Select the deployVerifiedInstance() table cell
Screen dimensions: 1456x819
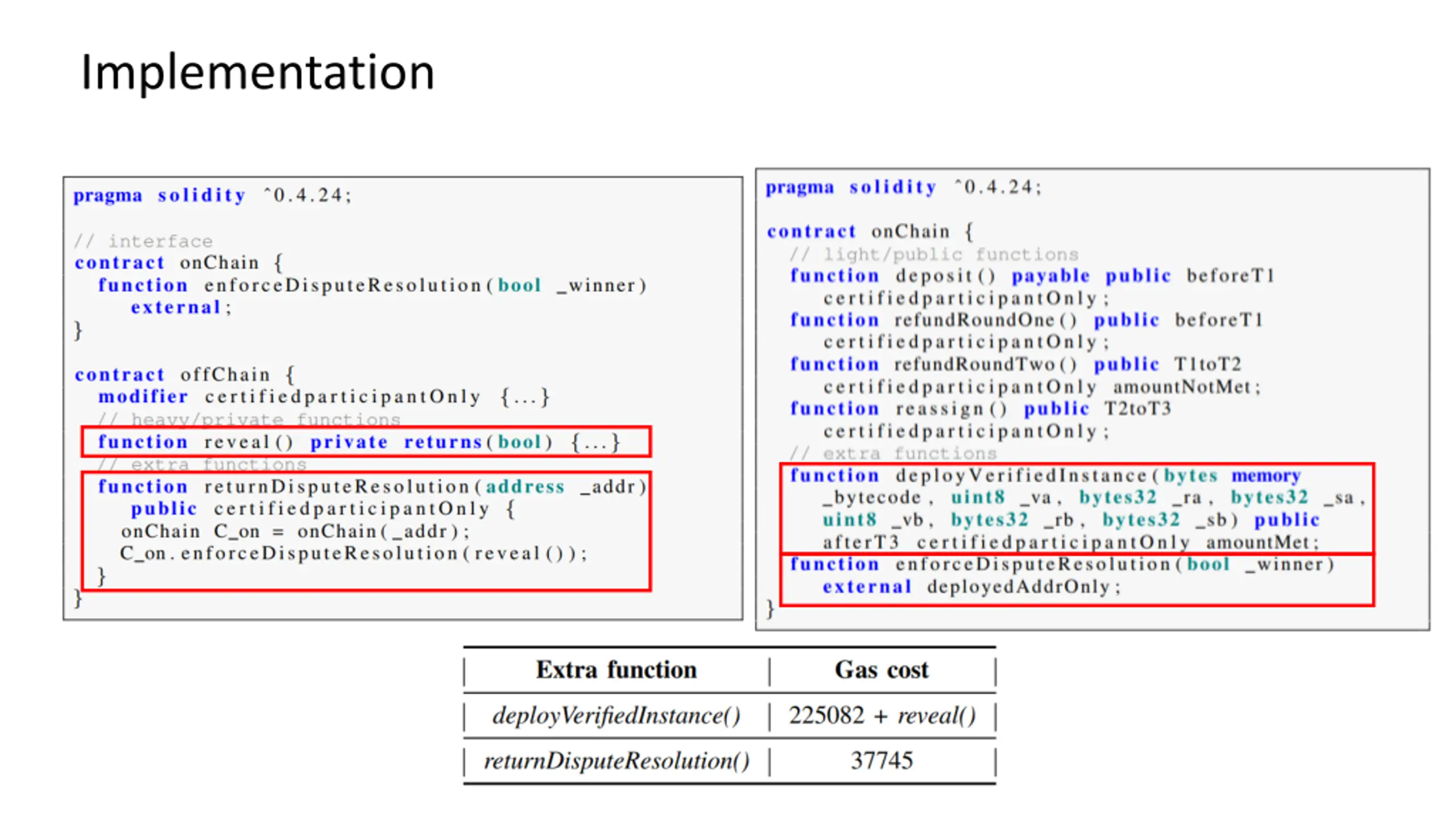[617, 715]
